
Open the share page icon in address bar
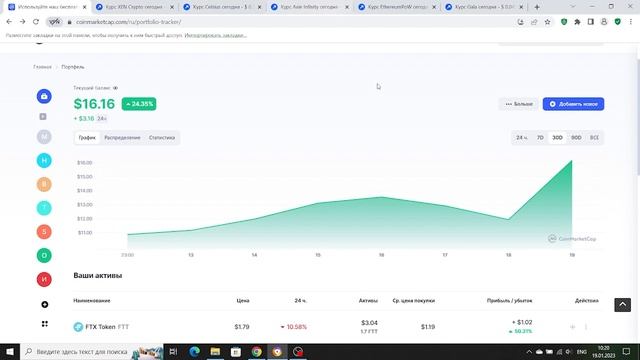[x=534, y=22]
